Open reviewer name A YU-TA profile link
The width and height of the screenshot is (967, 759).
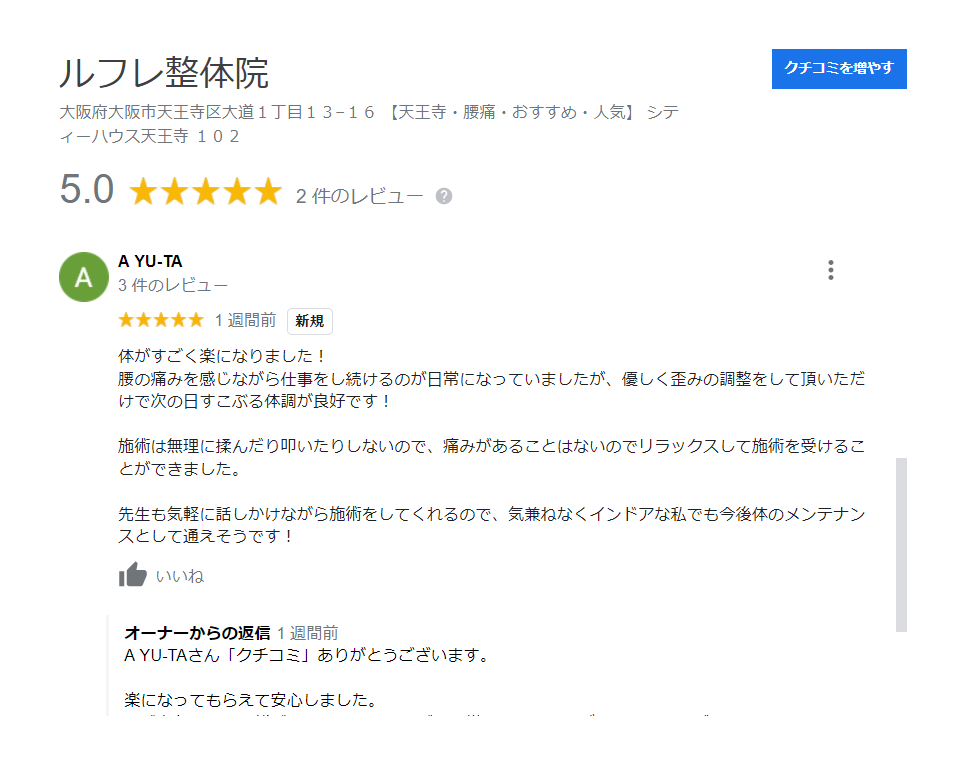pyautogui.click(x=150, y=261)
